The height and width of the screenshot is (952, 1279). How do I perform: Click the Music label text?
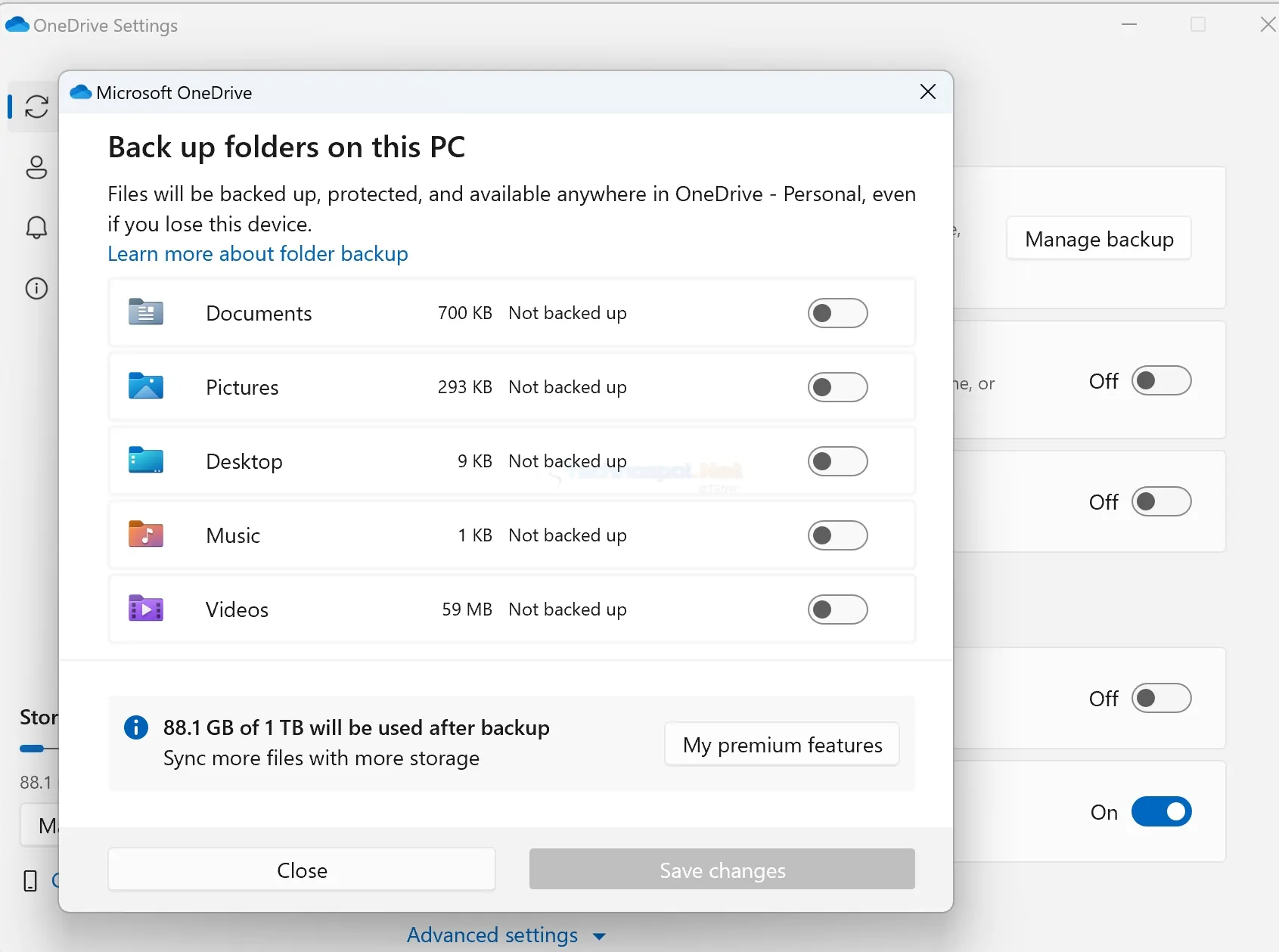pyautogui.click(x=233, y=535)
